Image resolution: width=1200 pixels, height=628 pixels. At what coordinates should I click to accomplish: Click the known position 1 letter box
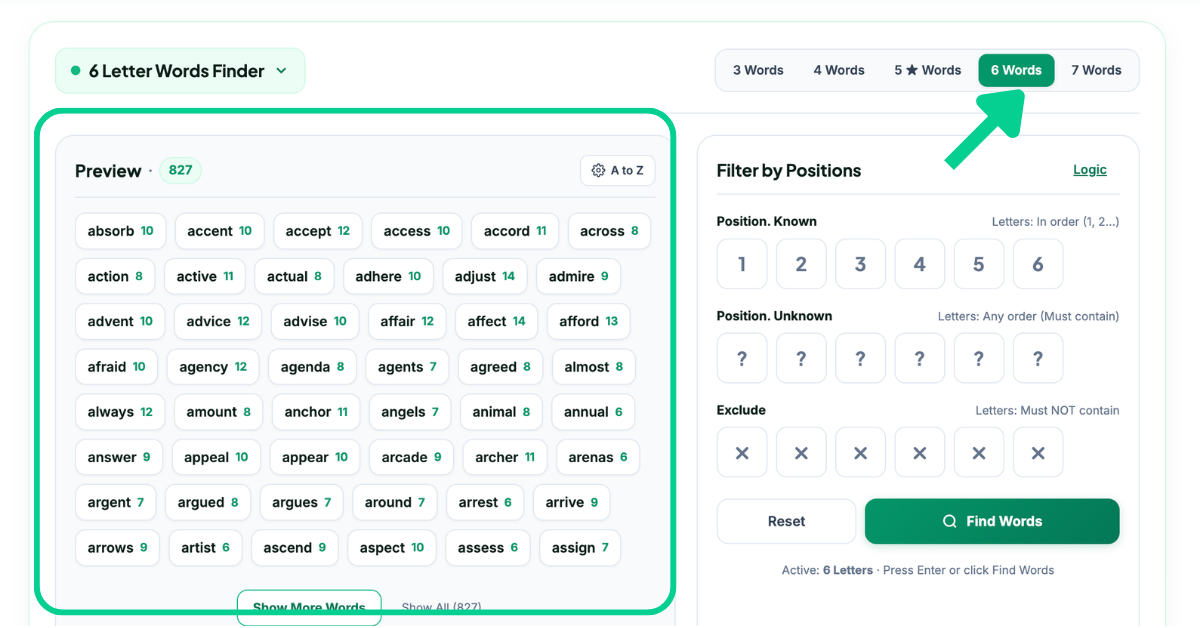[742, 264]
